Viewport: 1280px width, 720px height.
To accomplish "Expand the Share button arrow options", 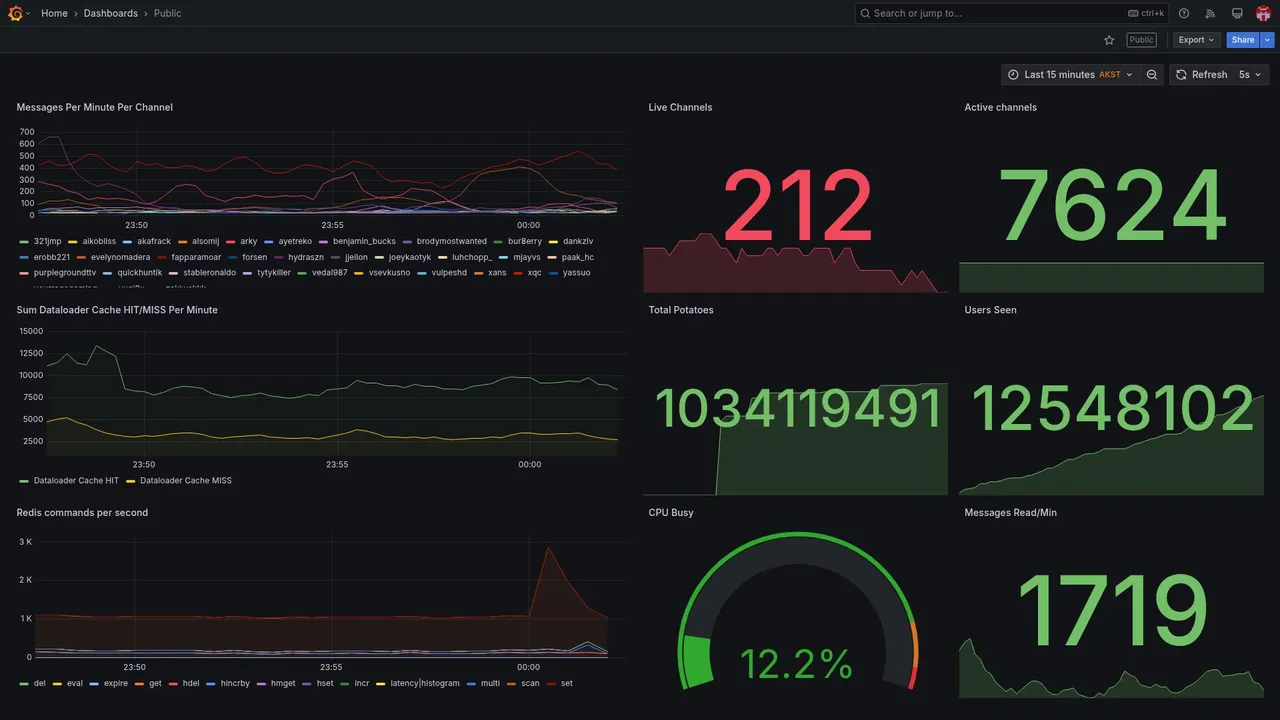I will [x=1267, y=40].
